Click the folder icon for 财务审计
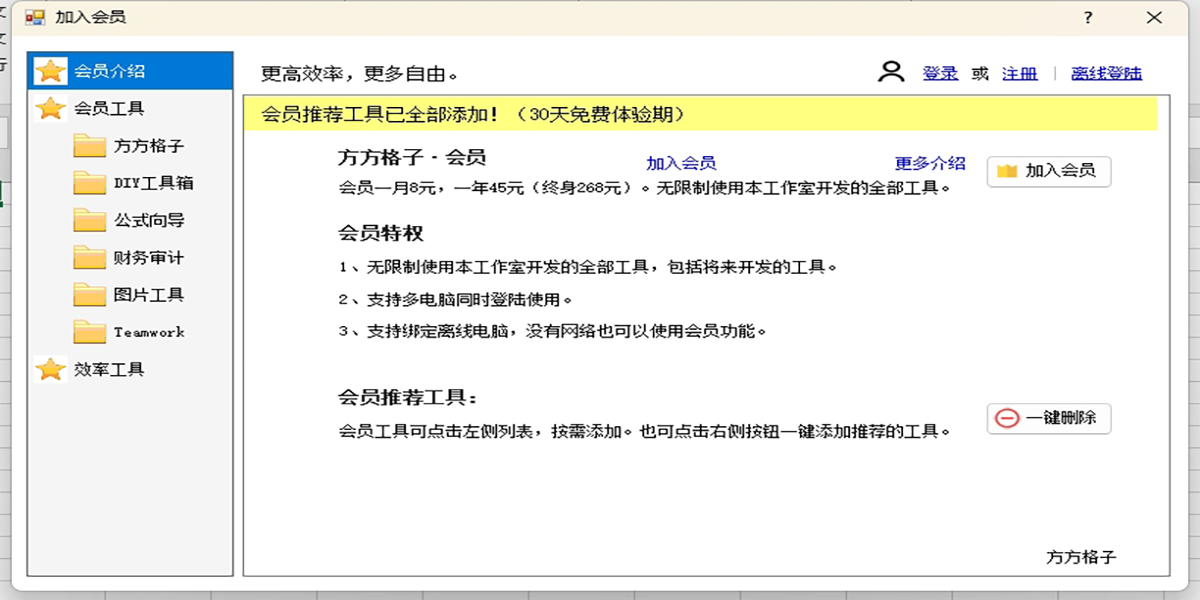The width and height of the screenshot is (1200, 600). coord(90,257)
